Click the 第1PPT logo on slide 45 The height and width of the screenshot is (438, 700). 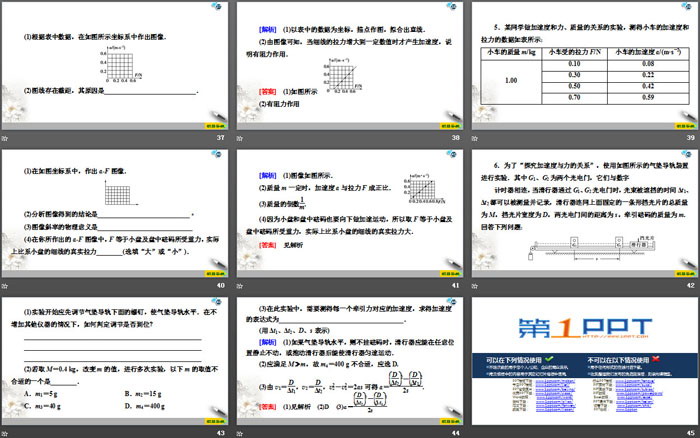pos(585,328)
